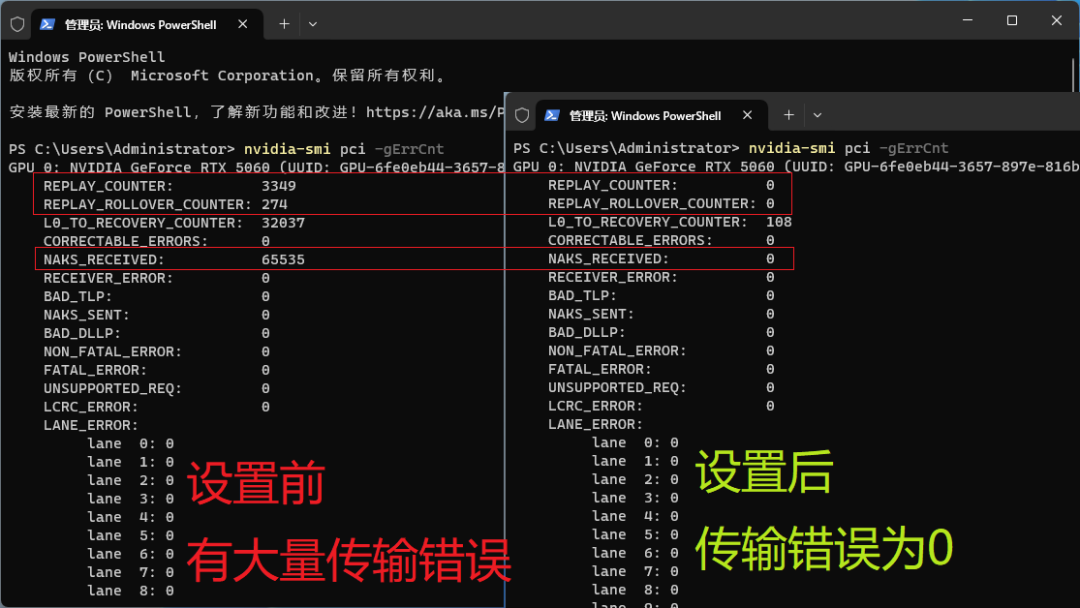Click the PowerShell icon on the front window's tab
Image resolution: width=1080 pixels, height=608 pixels.
[552, 115]
